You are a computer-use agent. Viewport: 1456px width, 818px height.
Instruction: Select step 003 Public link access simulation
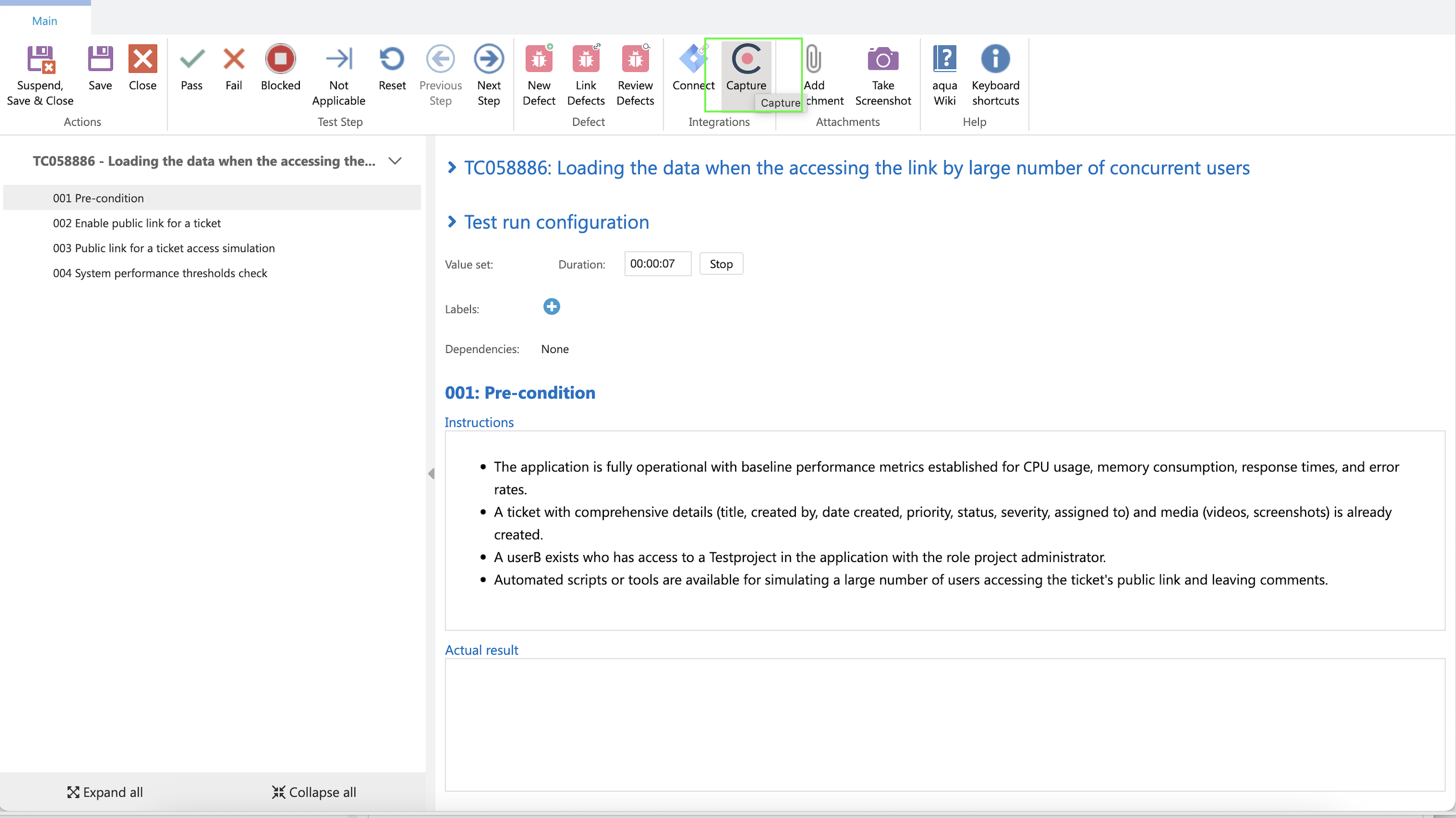164,248
